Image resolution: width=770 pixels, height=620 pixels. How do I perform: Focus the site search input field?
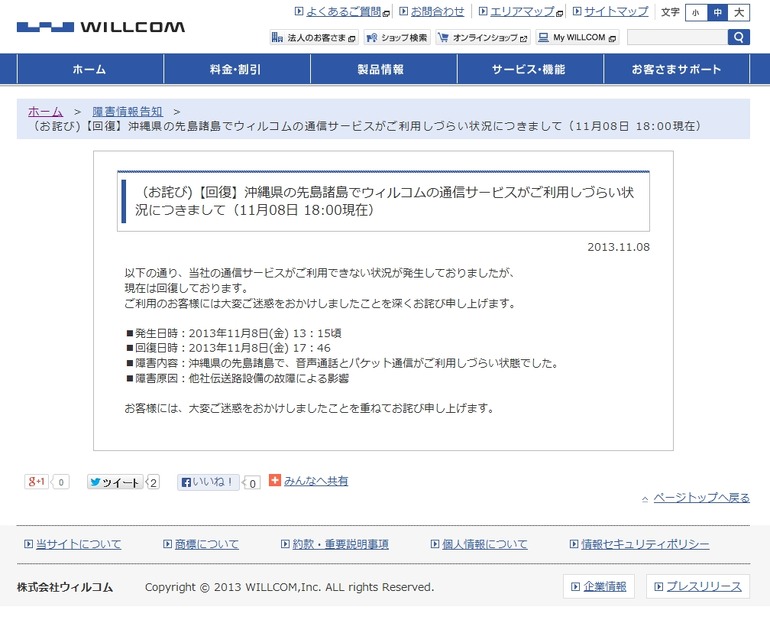click(677, 37)
